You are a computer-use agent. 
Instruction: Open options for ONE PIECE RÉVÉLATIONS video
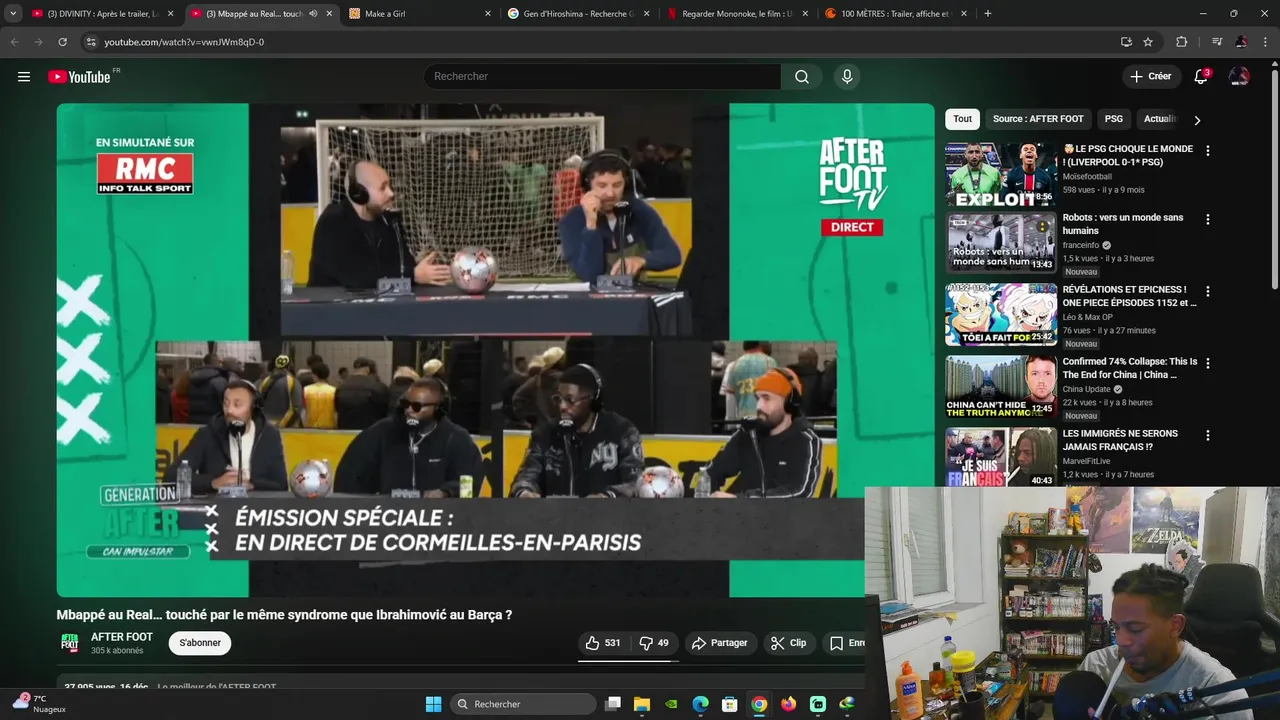coord(1207,291)
